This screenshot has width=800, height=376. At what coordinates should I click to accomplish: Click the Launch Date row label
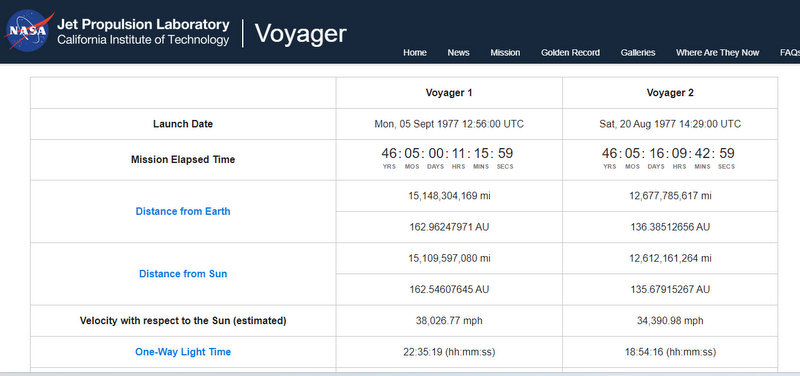[x=183, y=124]
